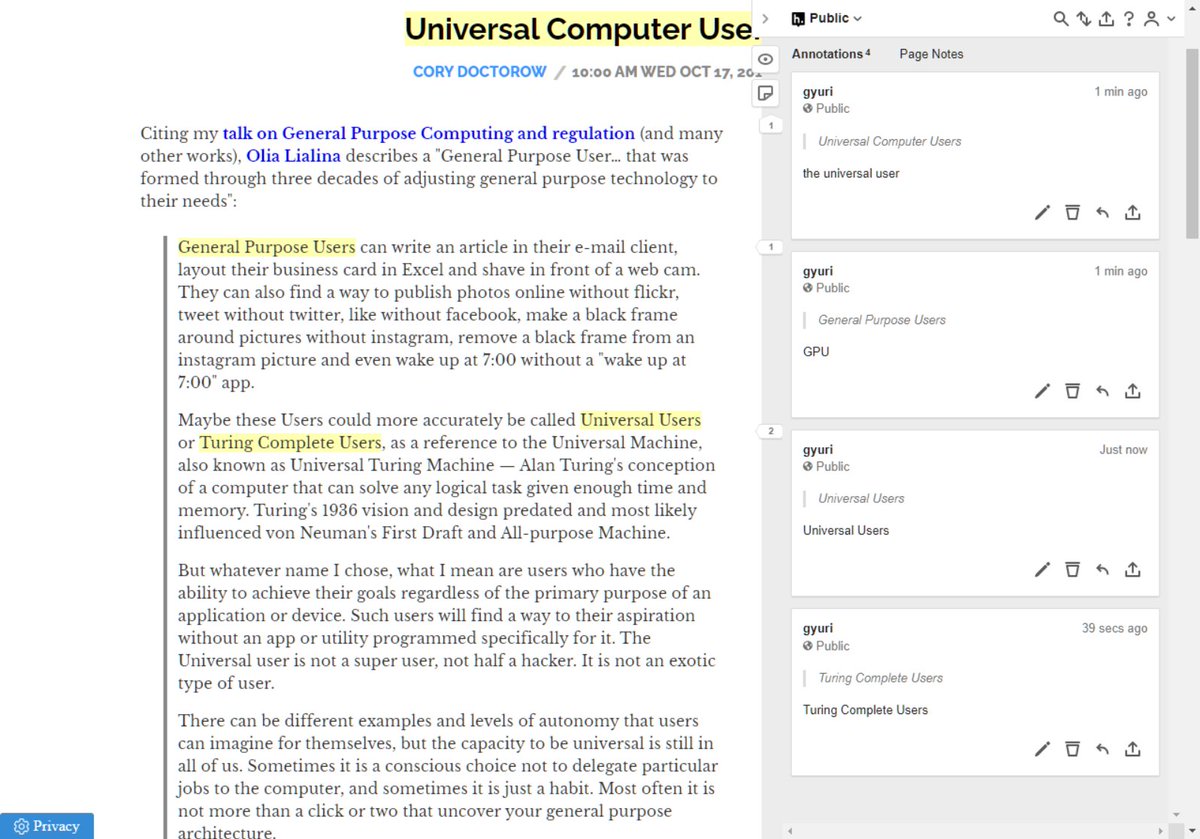This screenshot has height=839, width=1200.
Task: Create a new page note
Action: pyautogui.click(x=765, y=93)
